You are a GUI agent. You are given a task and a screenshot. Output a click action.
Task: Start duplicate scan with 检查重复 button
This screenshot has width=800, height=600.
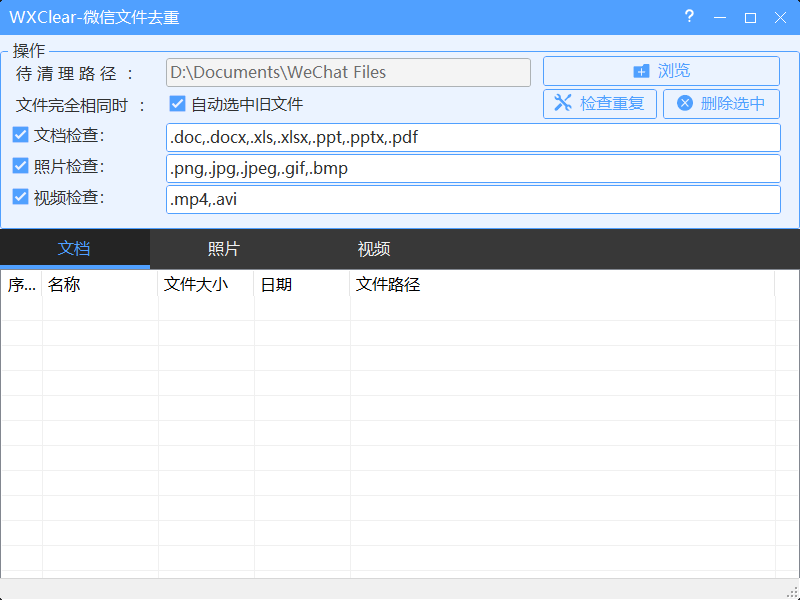[x=600, y=104]
